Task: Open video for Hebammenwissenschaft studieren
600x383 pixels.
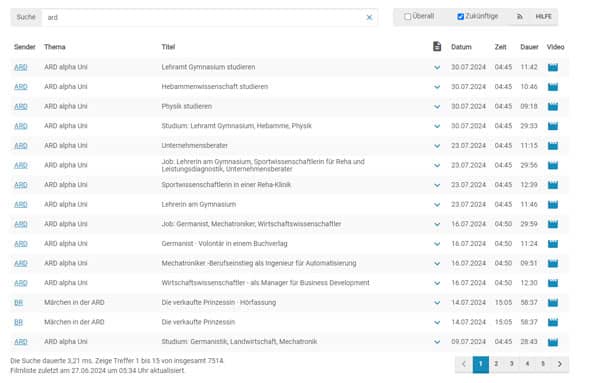Action: tap(553, 87)
